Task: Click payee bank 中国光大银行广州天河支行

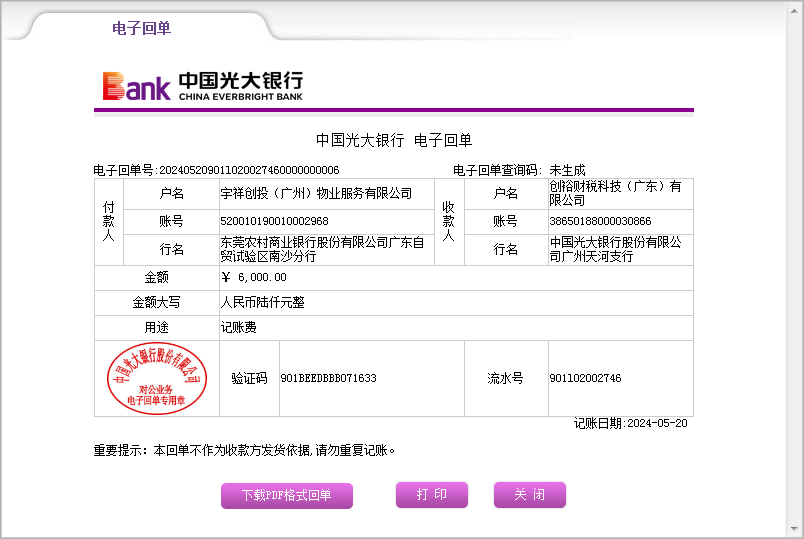Action: click(615, 249)
